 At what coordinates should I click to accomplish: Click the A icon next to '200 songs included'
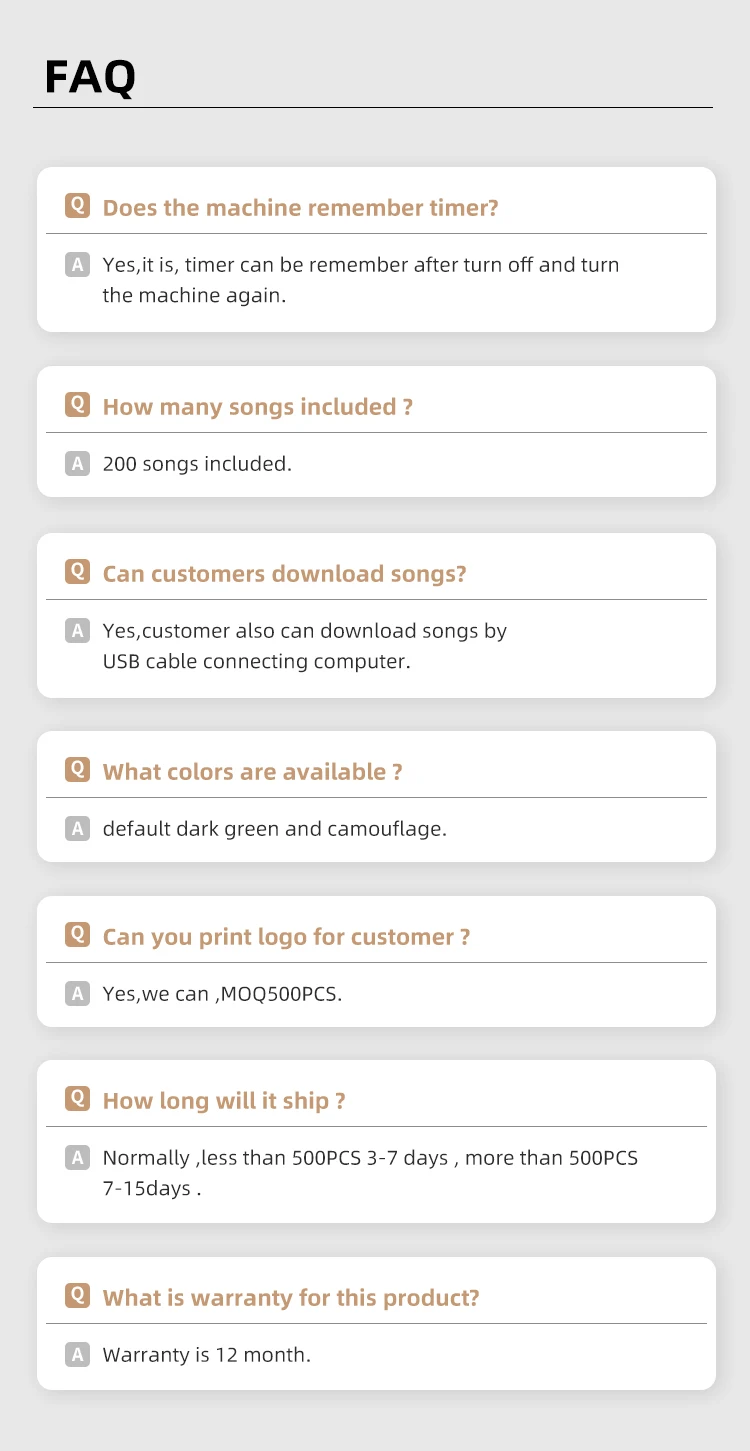point(77,464)
